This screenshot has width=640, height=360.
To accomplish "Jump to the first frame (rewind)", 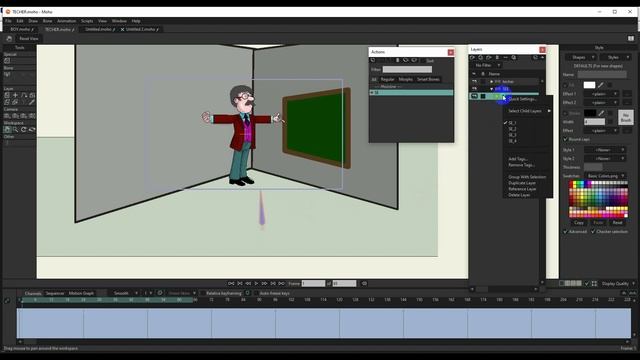I will coord(231,283).
